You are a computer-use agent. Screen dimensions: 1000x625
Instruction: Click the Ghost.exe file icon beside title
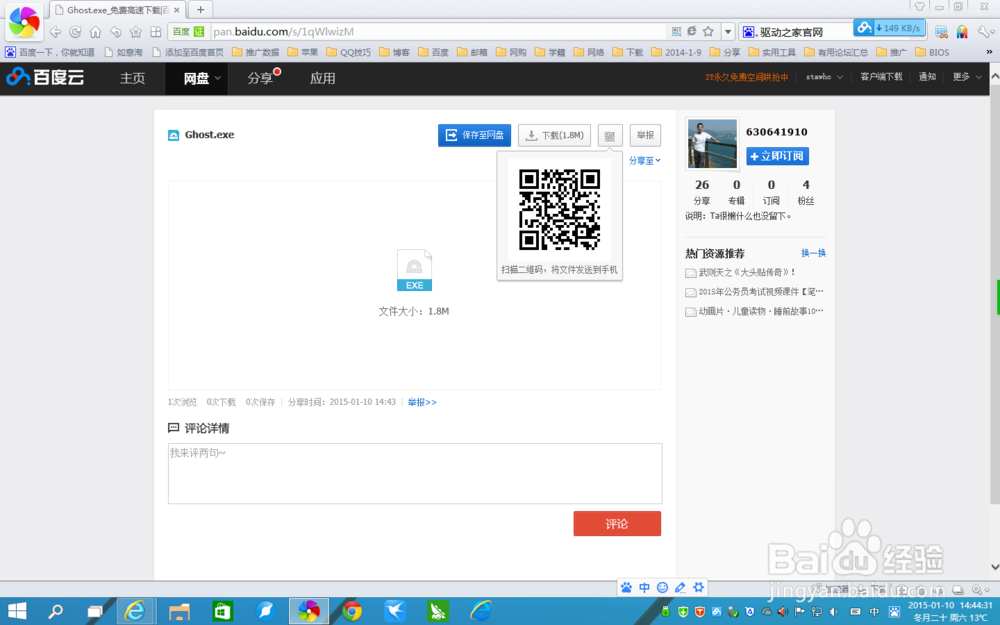pos(173,135)
